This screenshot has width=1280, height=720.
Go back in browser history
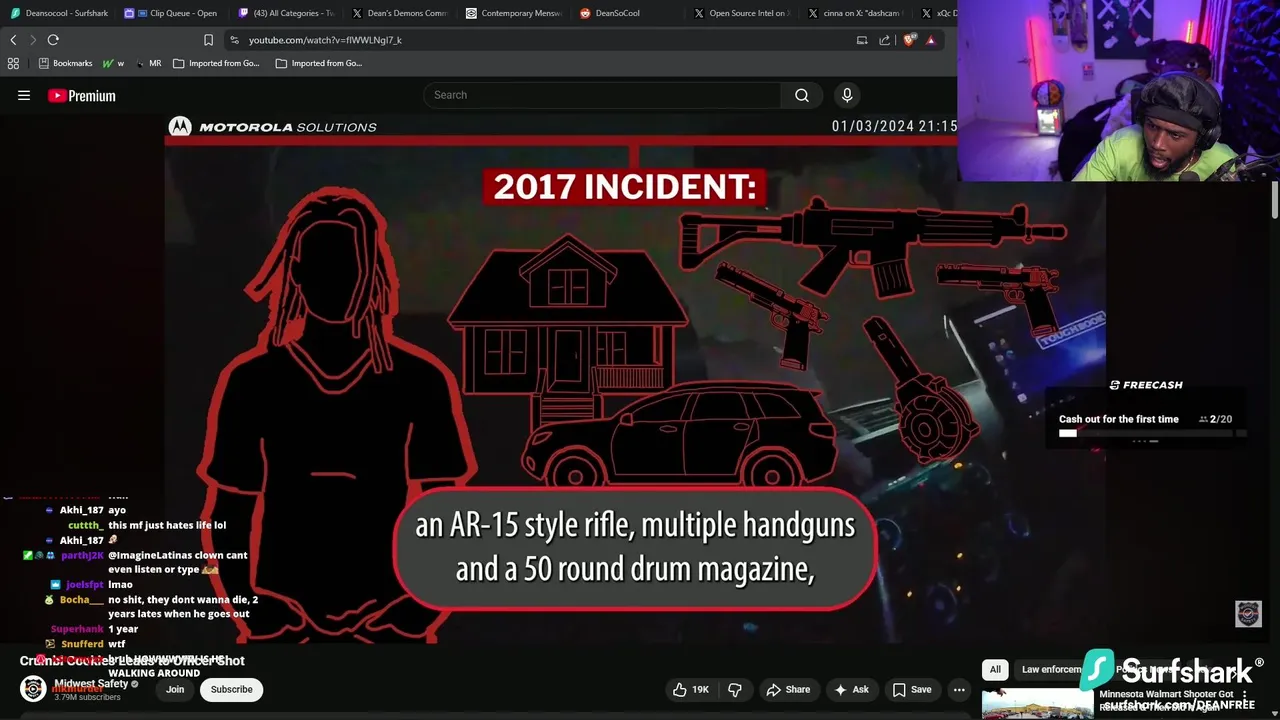13,40
